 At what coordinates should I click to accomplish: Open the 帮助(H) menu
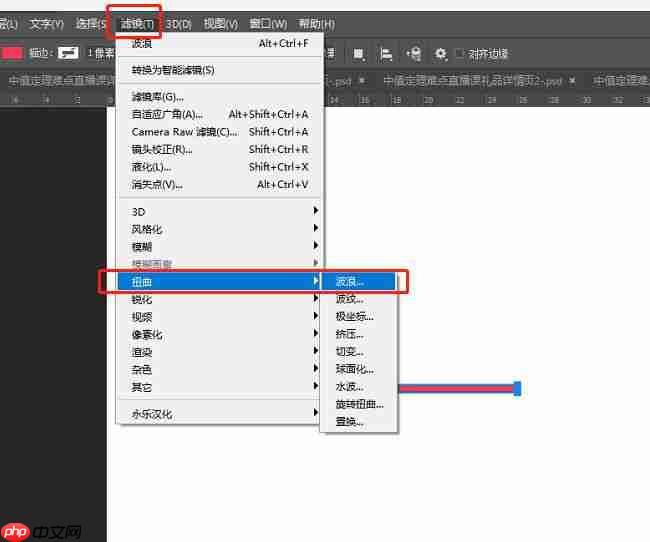pyautogui.click(x=317, y=24)
